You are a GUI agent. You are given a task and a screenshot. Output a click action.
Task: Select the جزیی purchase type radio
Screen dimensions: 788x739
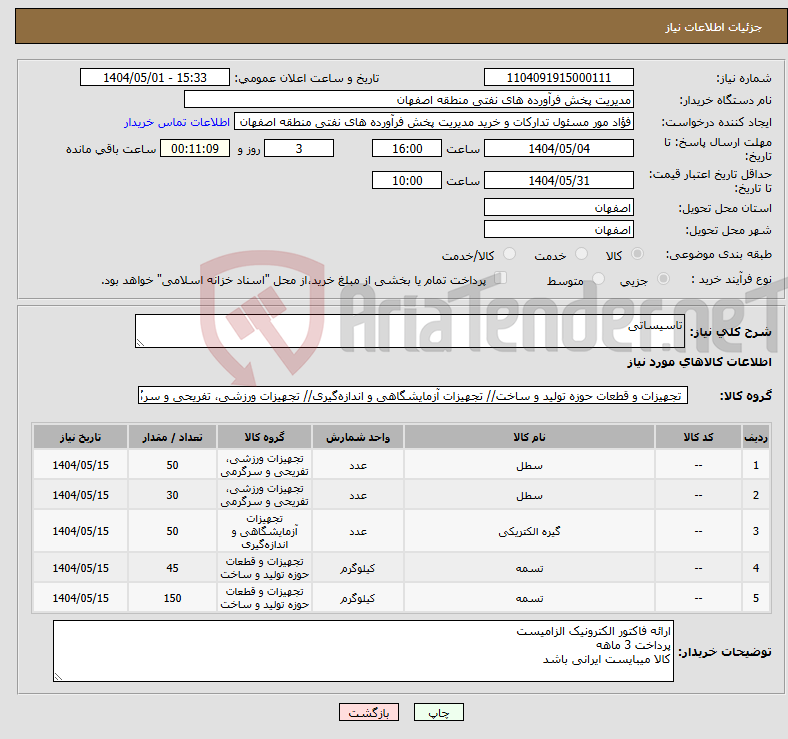point(663,279)
